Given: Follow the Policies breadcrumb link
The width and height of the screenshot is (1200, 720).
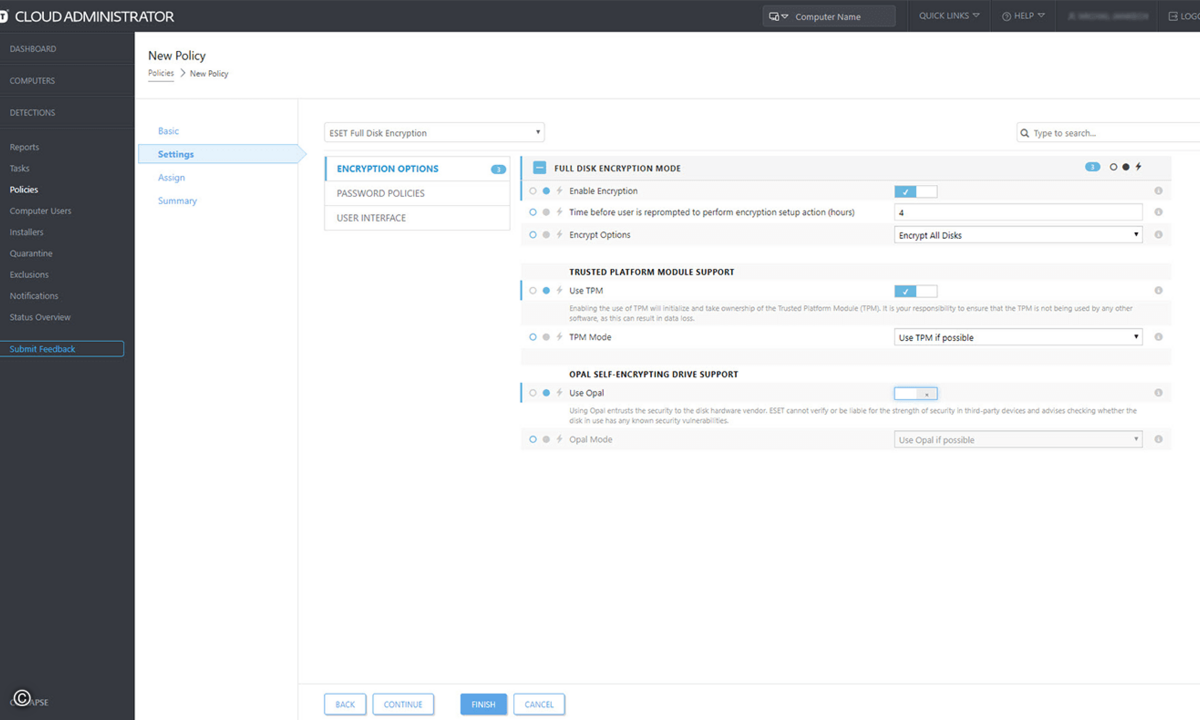Looking at the screenshot, I should (x=161, y=73).
